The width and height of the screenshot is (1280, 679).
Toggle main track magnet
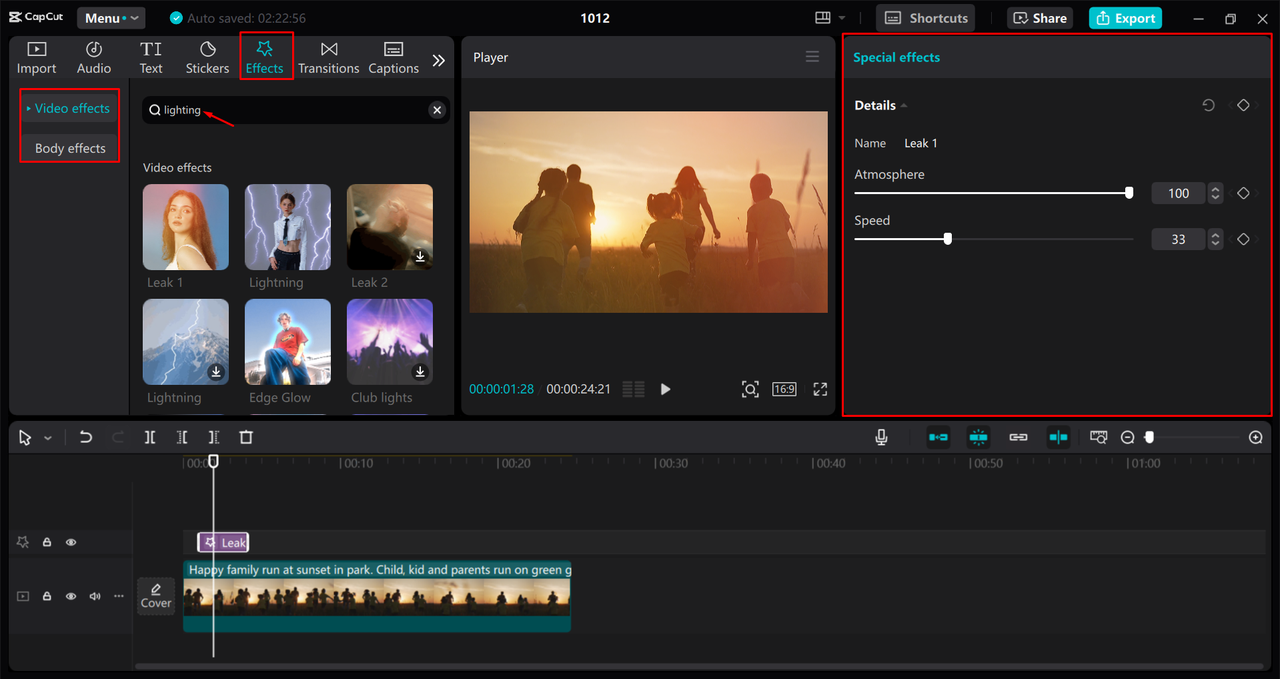938,437
